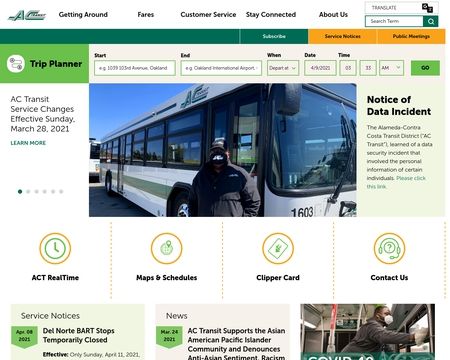Screen dimensions: 450x360
Task: Open the Contact Us headset icon
Action: tap(389, 248)
